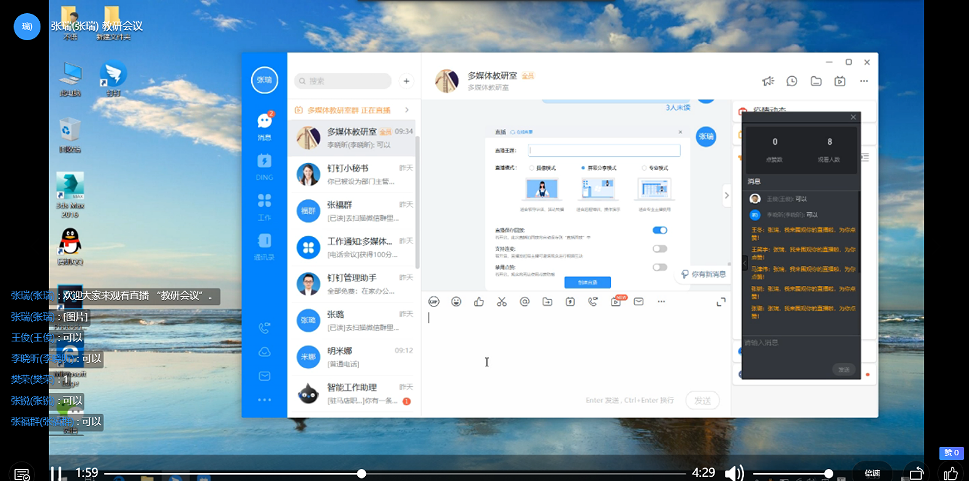969x481 pixels.
Task: Open the 张璐 conversation
Action: 352,320
